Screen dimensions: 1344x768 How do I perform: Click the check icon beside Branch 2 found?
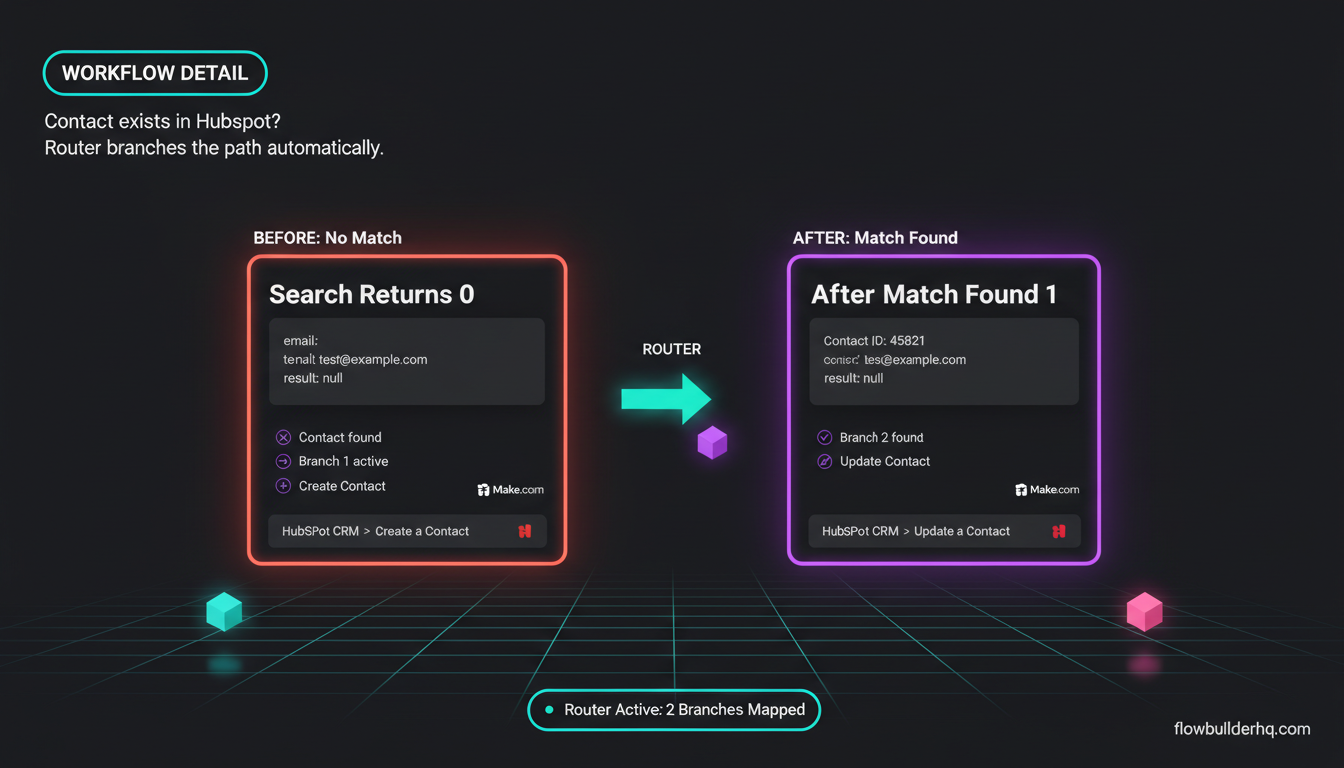coord(824,437)
